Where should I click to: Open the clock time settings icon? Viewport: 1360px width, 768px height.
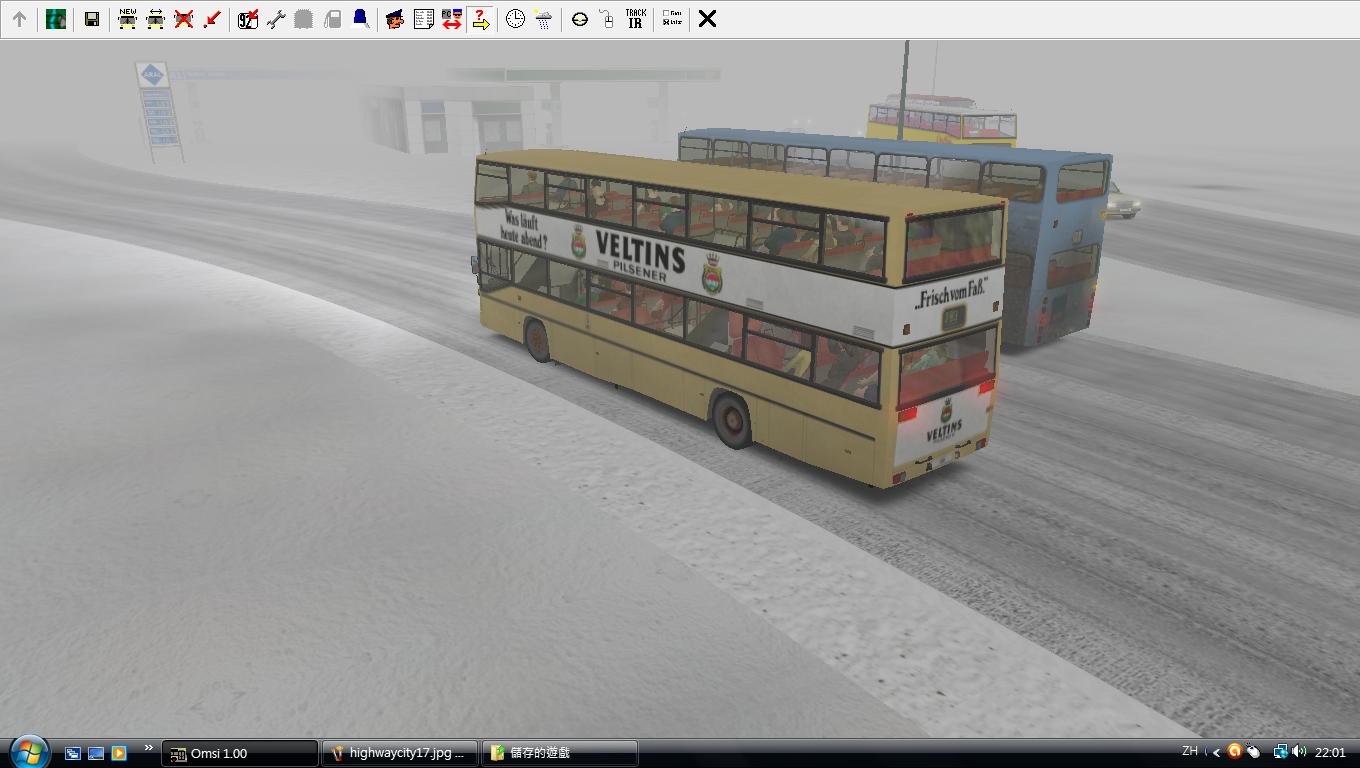[515, 19]
